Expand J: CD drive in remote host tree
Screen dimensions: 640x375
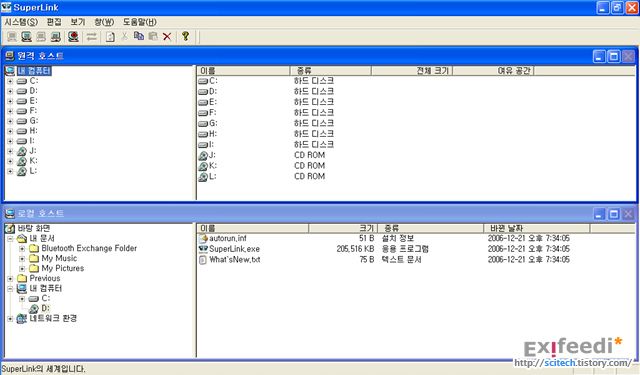10,151
